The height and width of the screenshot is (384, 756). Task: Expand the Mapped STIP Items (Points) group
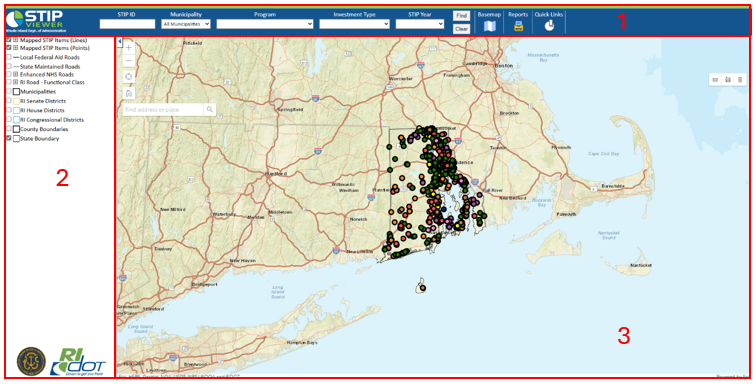(15, 48)
